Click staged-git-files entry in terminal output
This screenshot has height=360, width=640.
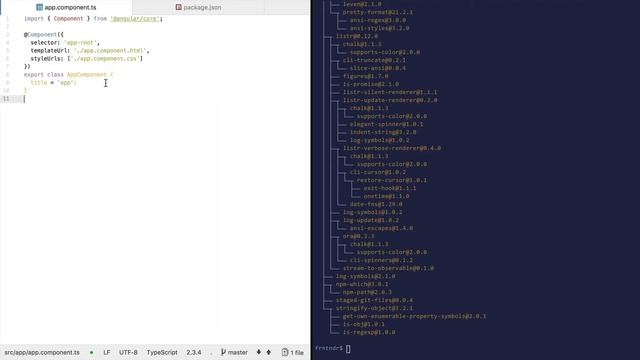point(374,300)
